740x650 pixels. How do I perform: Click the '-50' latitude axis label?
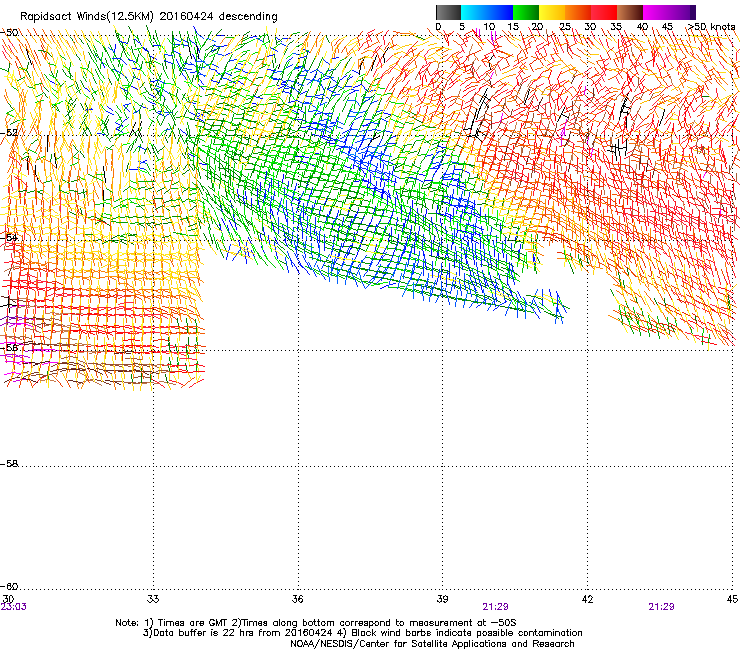9,33
